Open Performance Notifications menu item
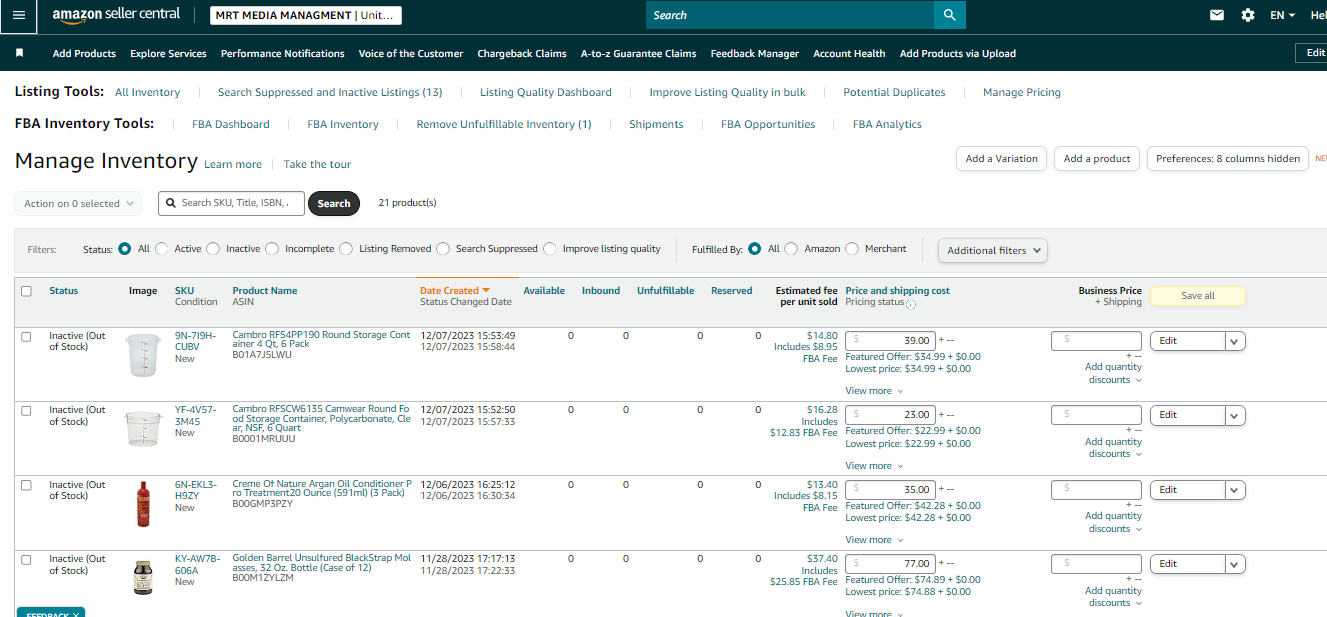This screenshot has width=1327, height=617. [283, 53]
